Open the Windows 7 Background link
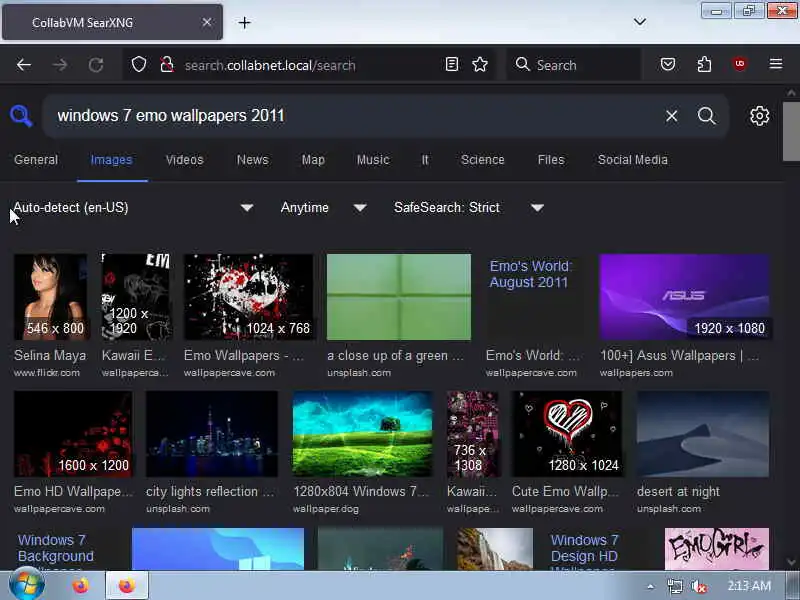The width and height of the screenshot is (800, 600). pos(56,548)
